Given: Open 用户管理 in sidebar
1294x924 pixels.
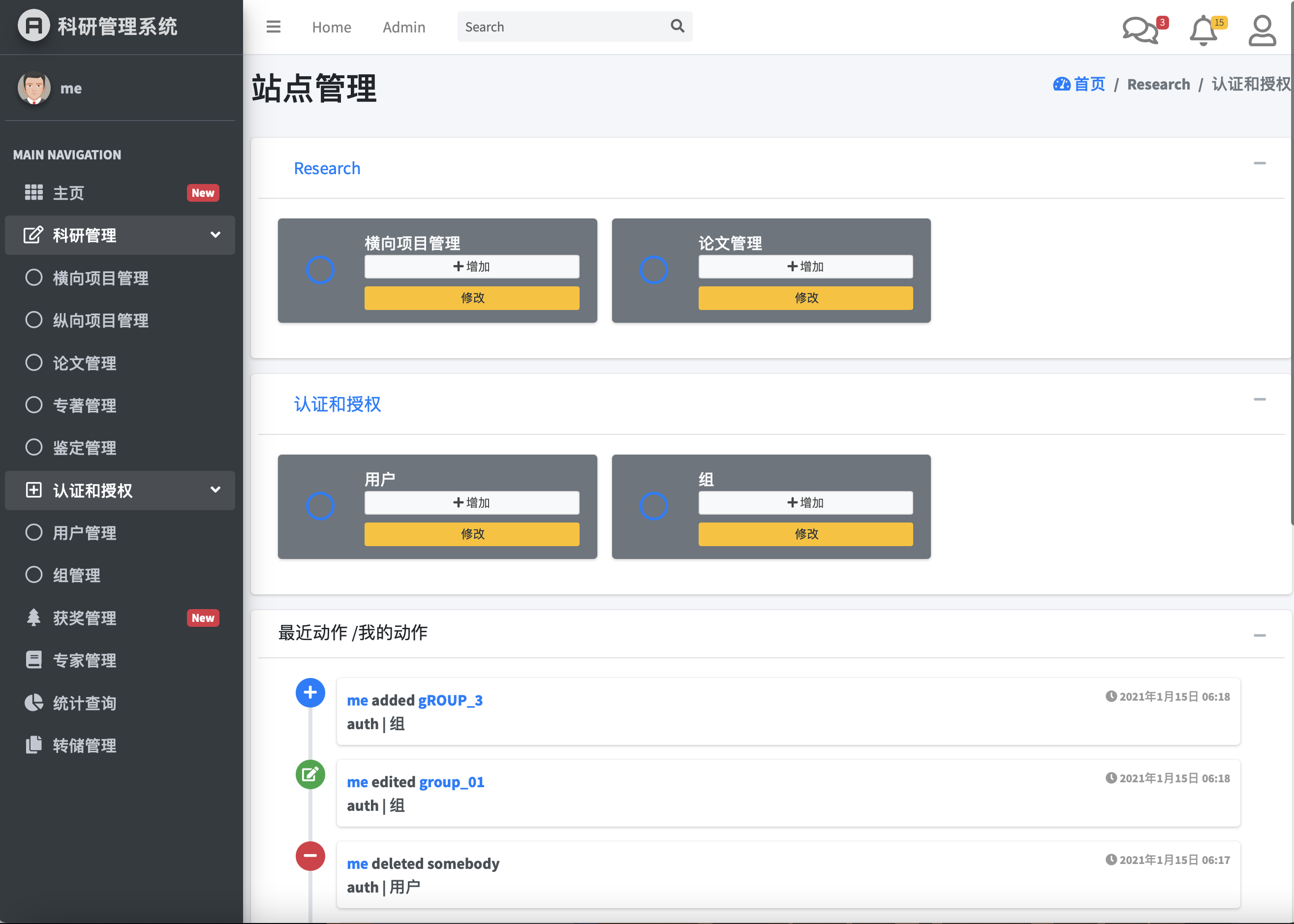Looking at the screenshot, I should point(120,532).
